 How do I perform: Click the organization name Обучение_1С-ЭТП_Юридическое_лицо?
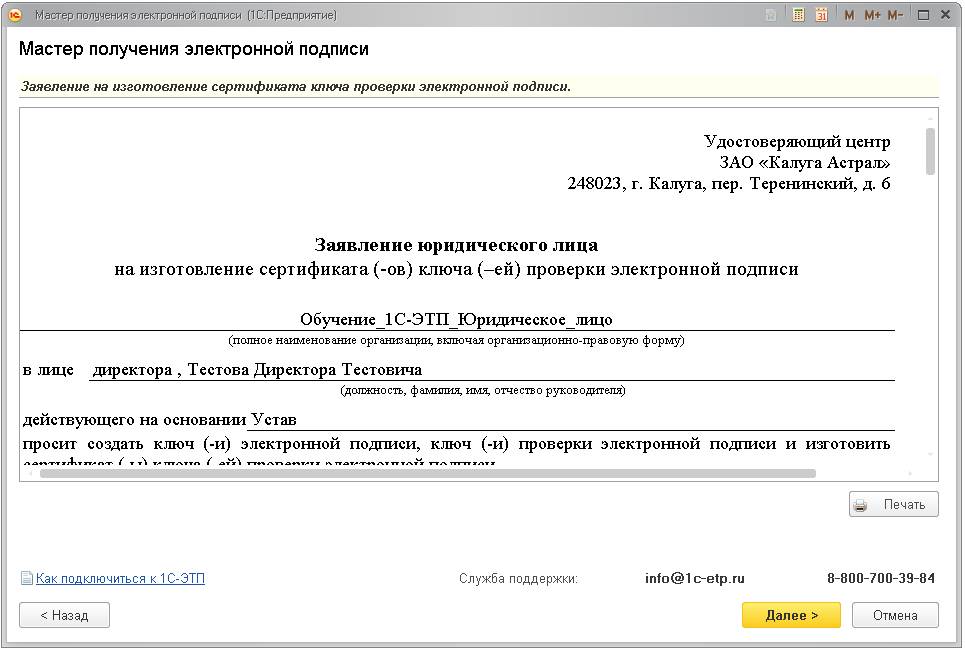point(456,320)
